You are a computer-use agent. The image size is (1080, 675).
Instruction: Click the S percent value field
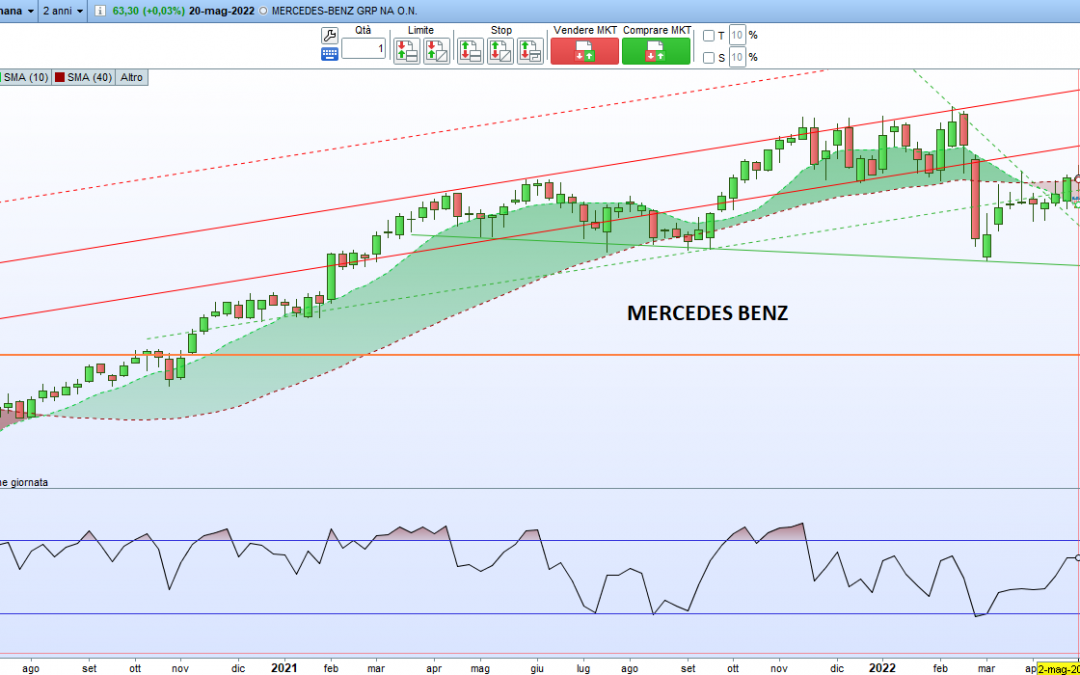[737, 57]
